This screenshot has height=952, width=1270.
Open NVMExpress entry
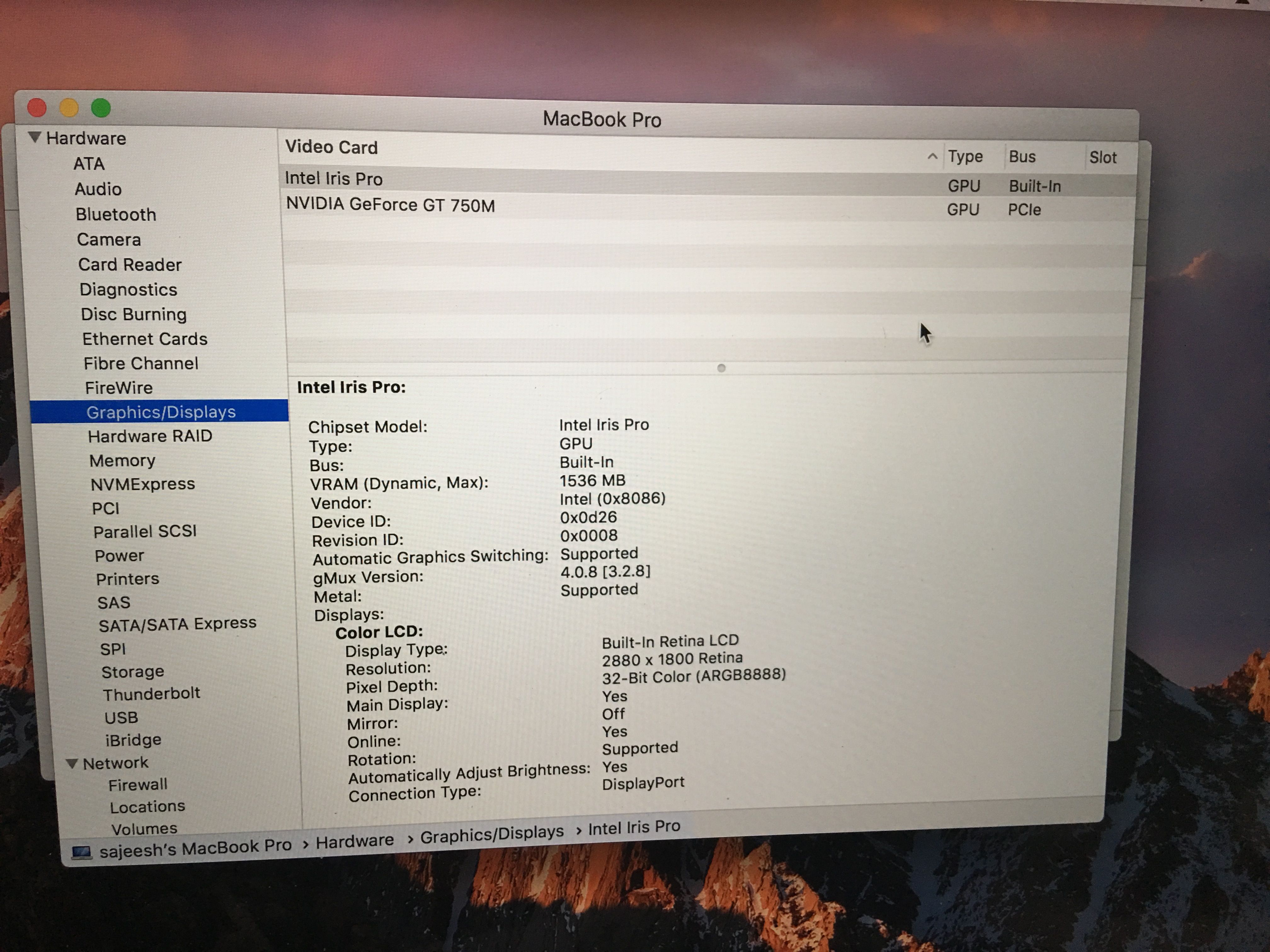pos(143,484)
